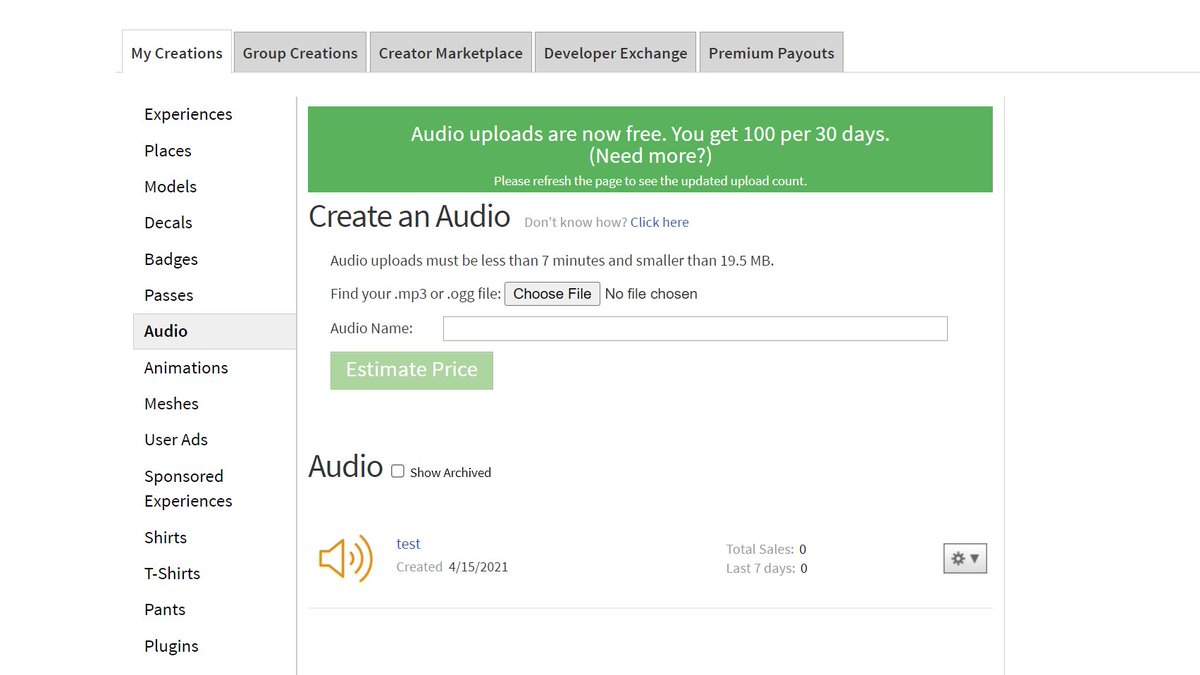Click 'Please refresh the page' banner text
The image size is (1200, 675).
click(650, 181)
